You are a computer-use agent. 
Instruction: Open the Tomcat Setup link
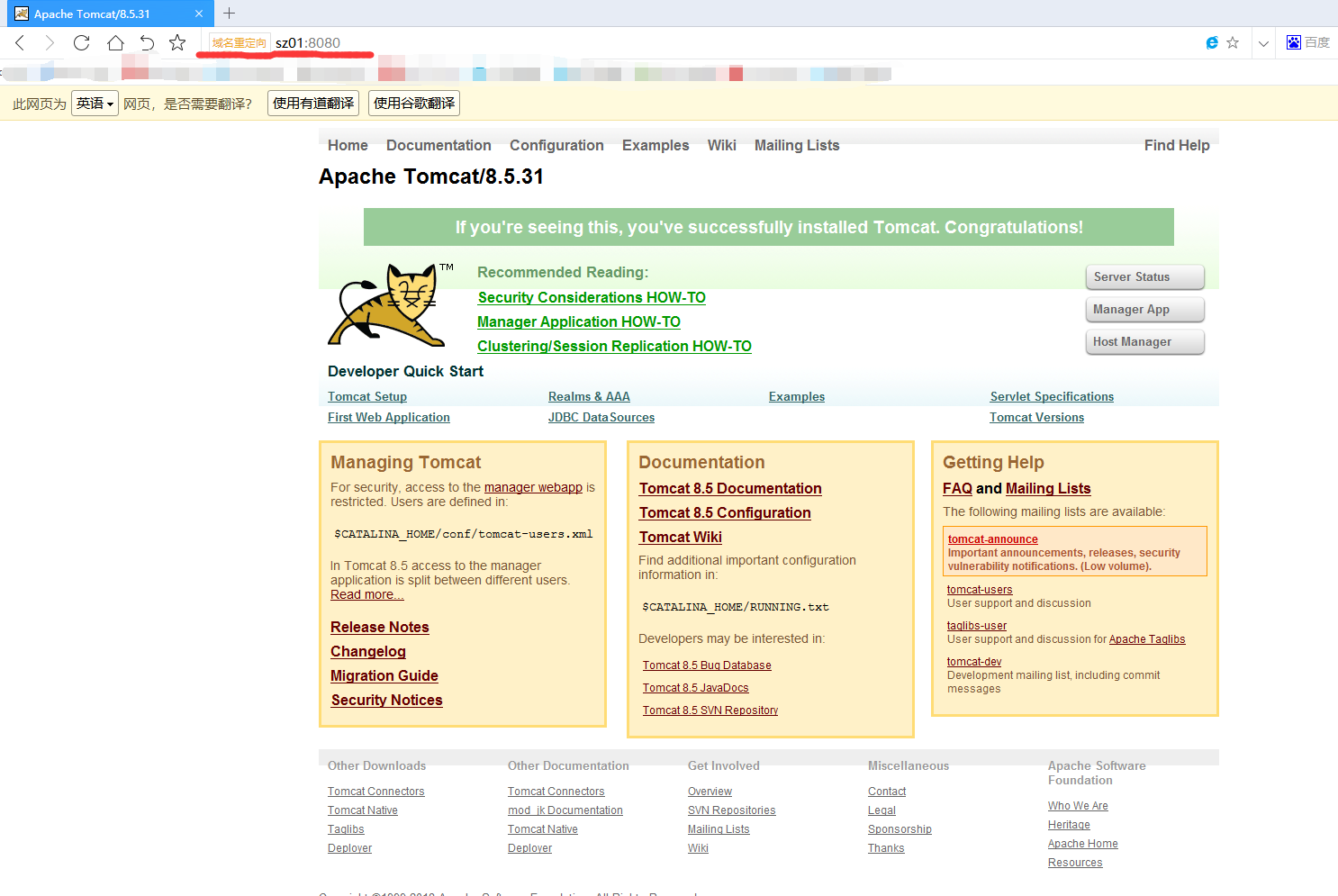tap(367, 396)
